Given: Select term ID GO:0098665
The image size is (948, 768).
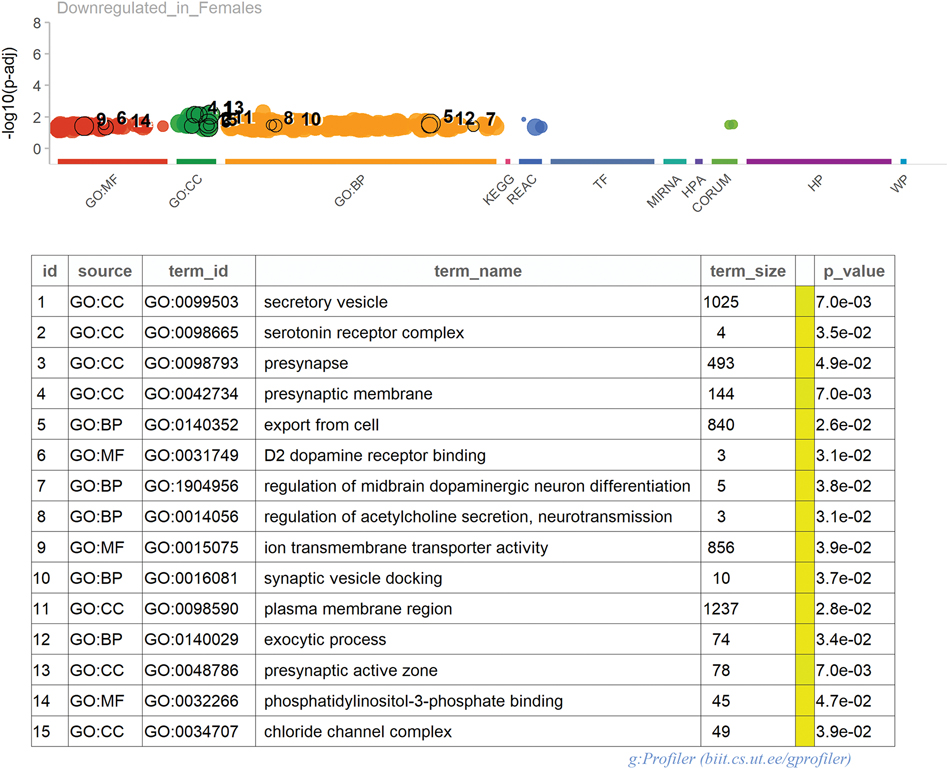Looking at the screenshot, I should (191, 333).
